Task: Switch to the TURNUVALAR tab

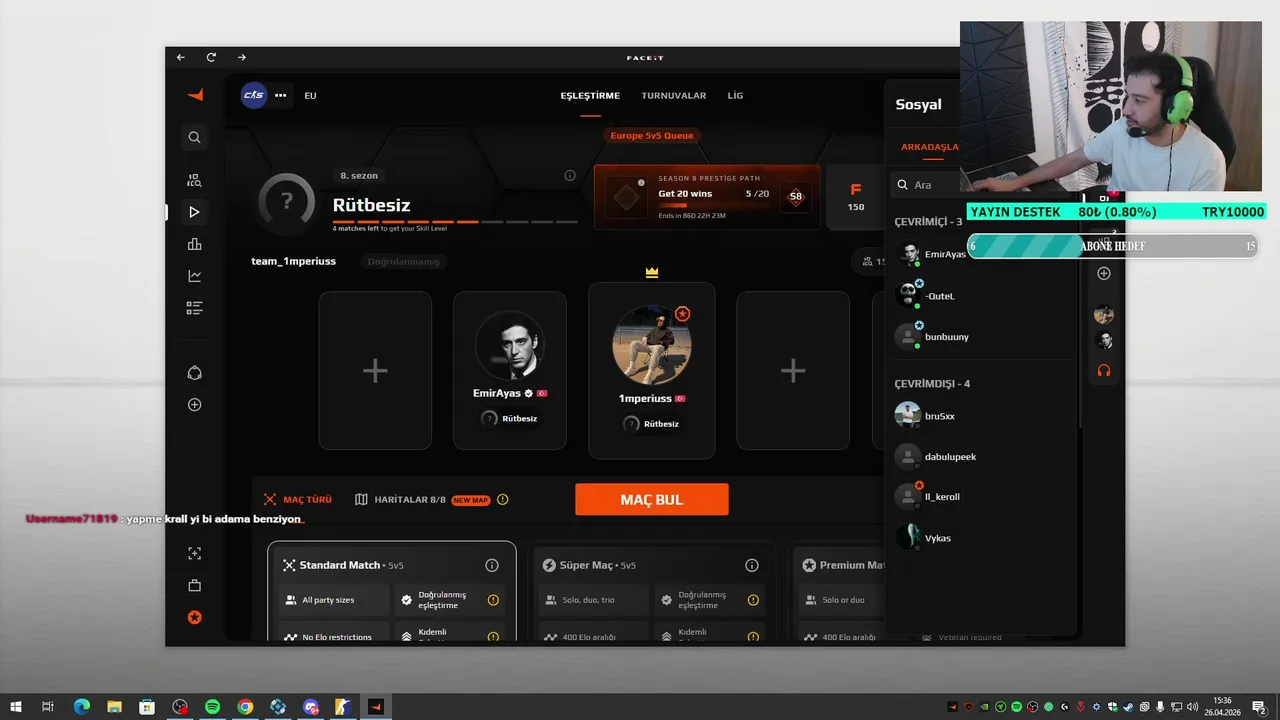Action: click(x=674, y=96)
